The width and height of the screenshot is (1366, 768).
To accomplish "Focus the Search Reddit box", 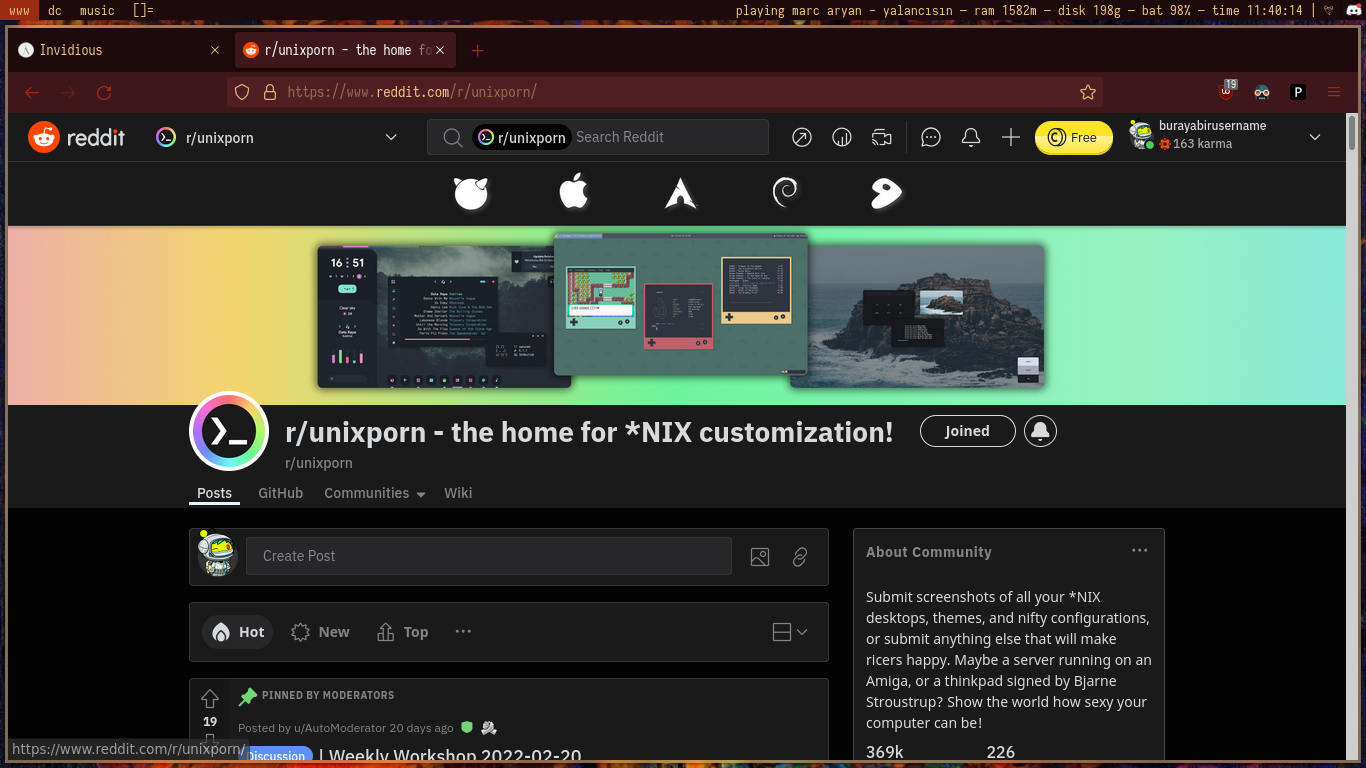I will coord(598,137).
